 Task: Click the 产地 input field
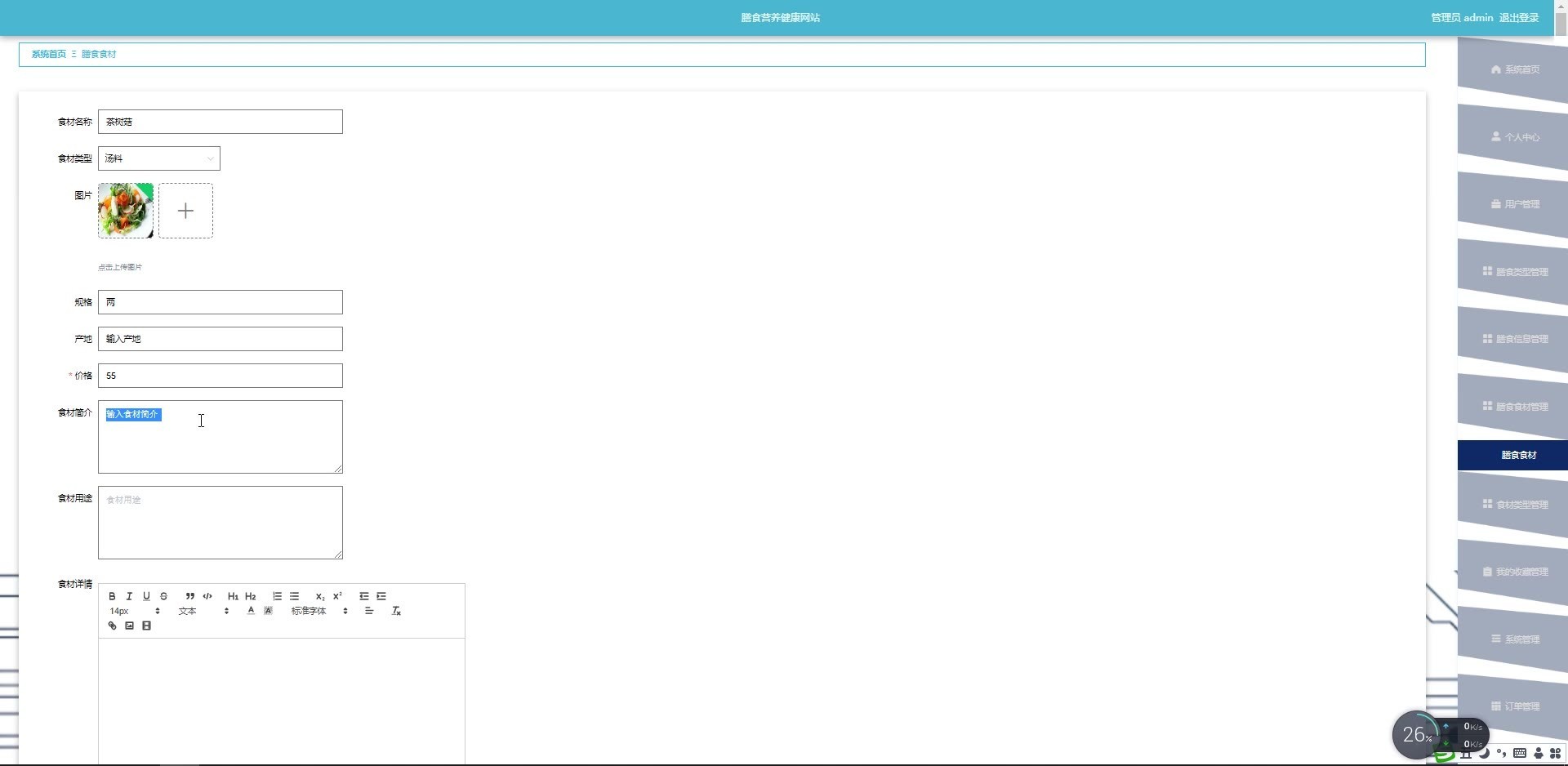[220, 339]
